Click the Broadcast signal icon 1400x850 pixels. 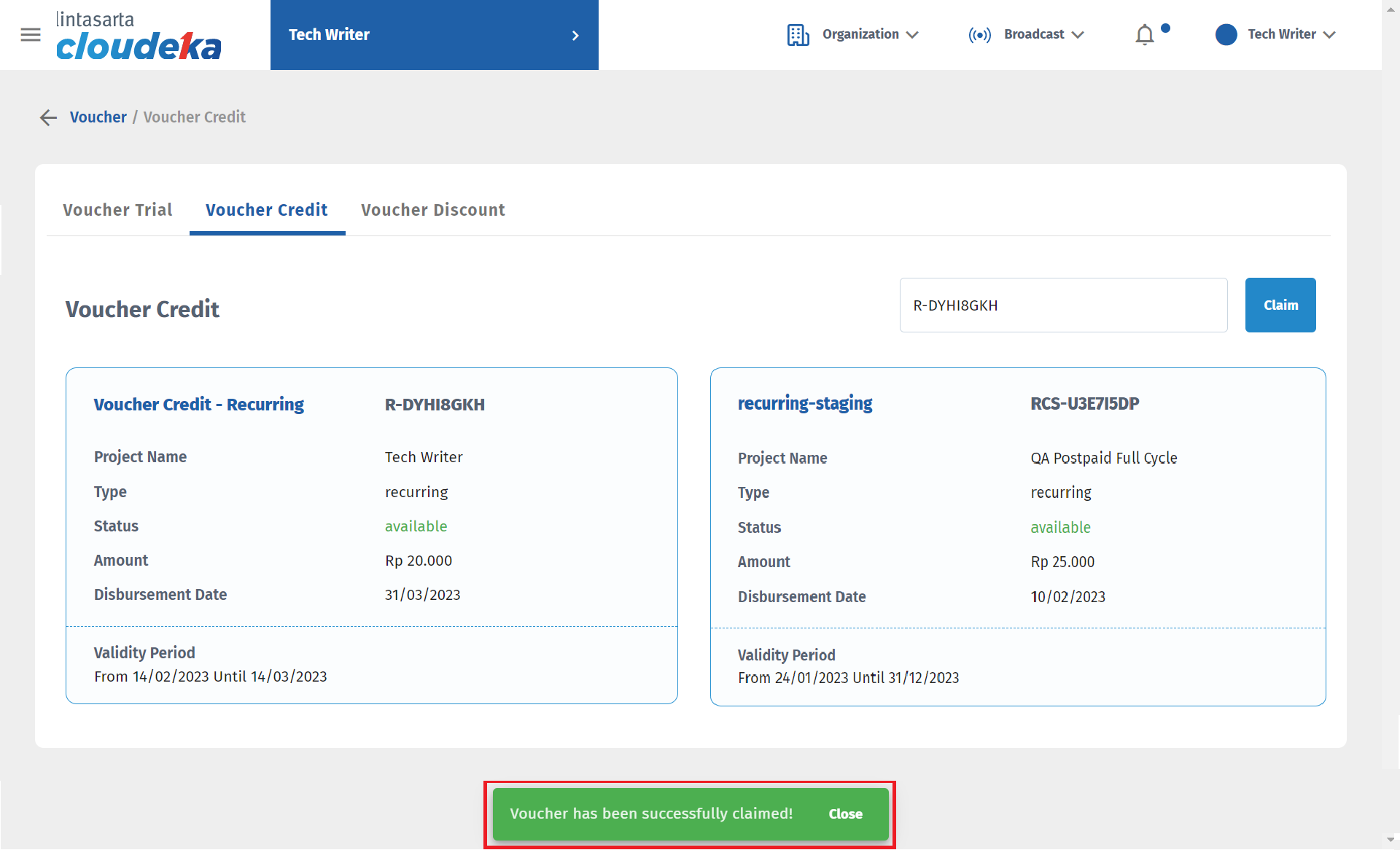[x=979, y=35]
